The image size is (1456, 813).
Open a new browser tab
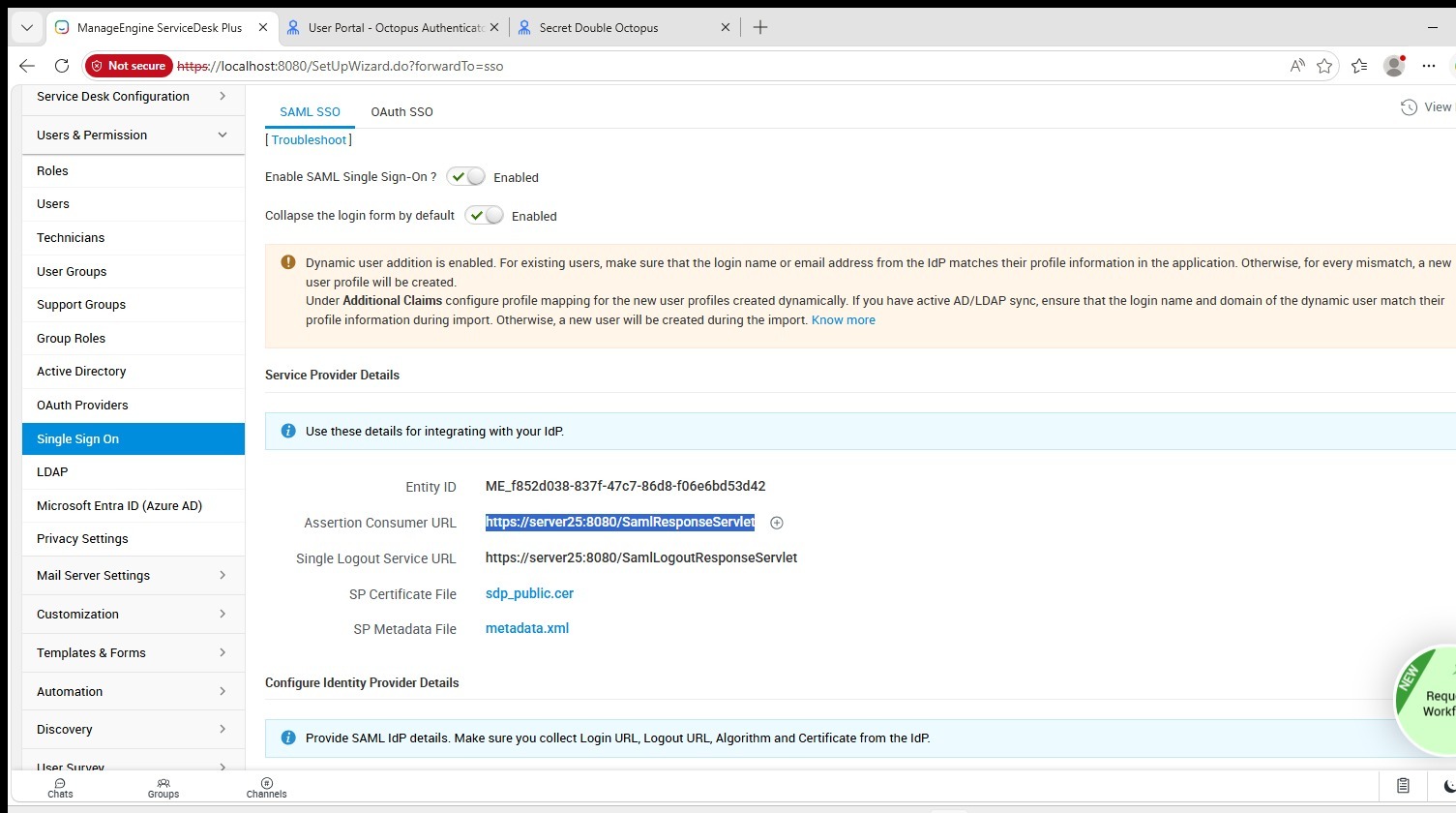760,27
